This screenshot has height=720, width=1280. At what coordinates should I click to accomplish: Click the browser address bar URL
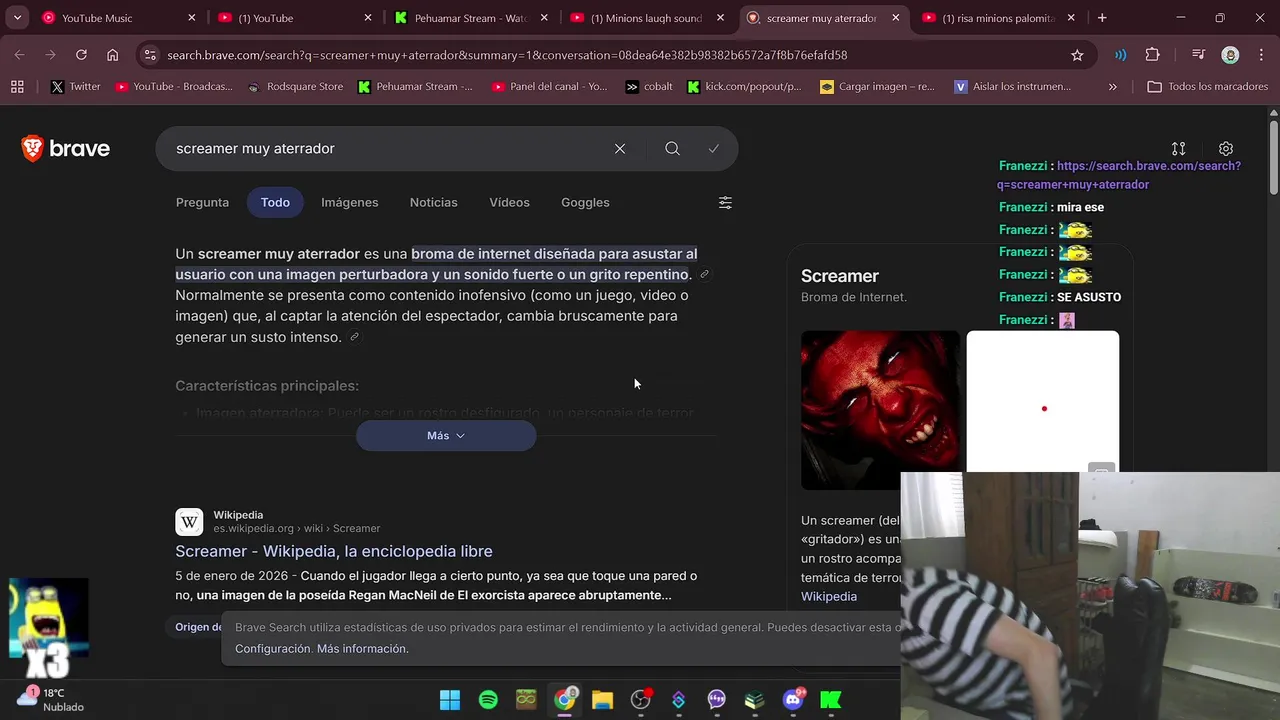click(507, 55)
